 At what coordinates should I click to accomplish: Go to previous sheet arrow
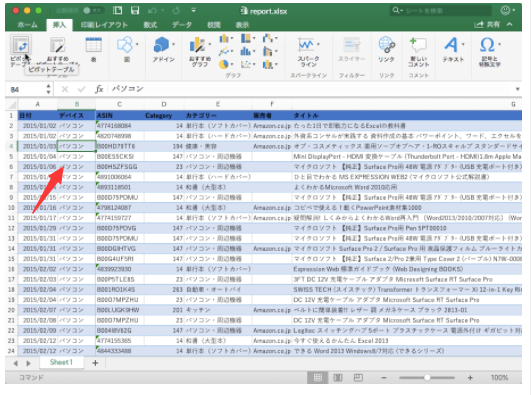[x=16, y=363]
